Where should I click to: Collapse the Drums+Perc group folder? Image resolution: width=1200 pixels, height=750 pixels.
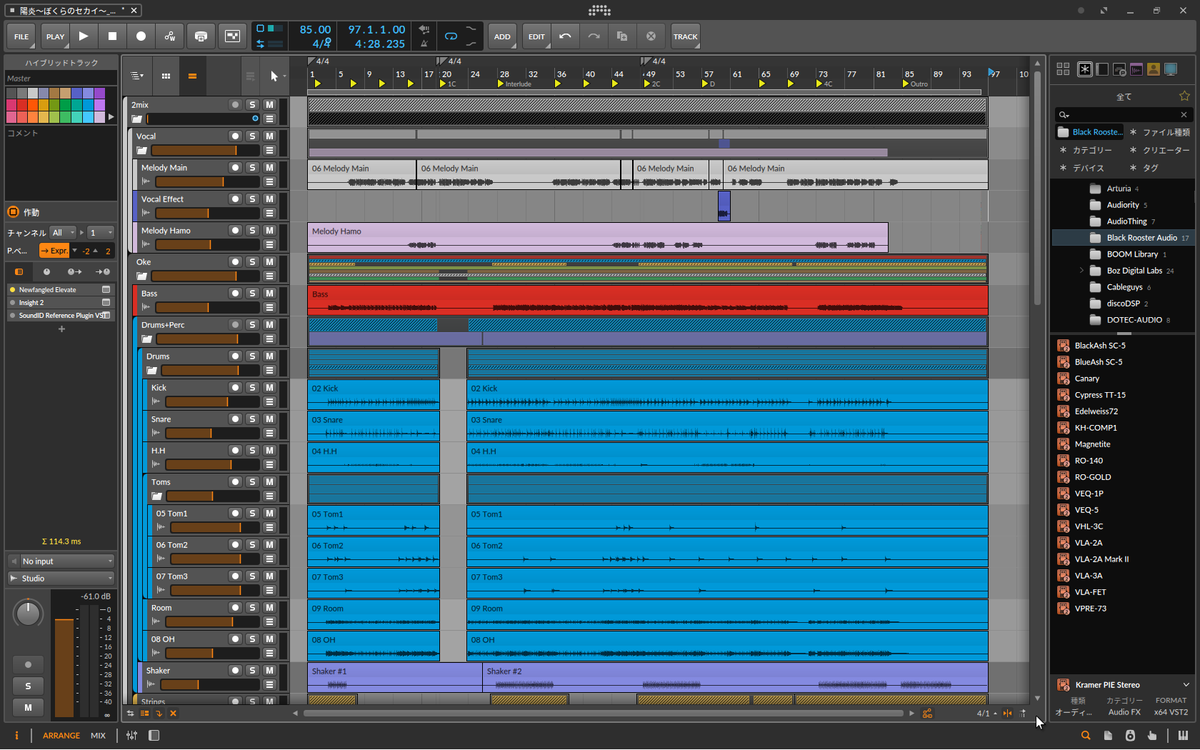pyautogui.click(x=147, y=340)
